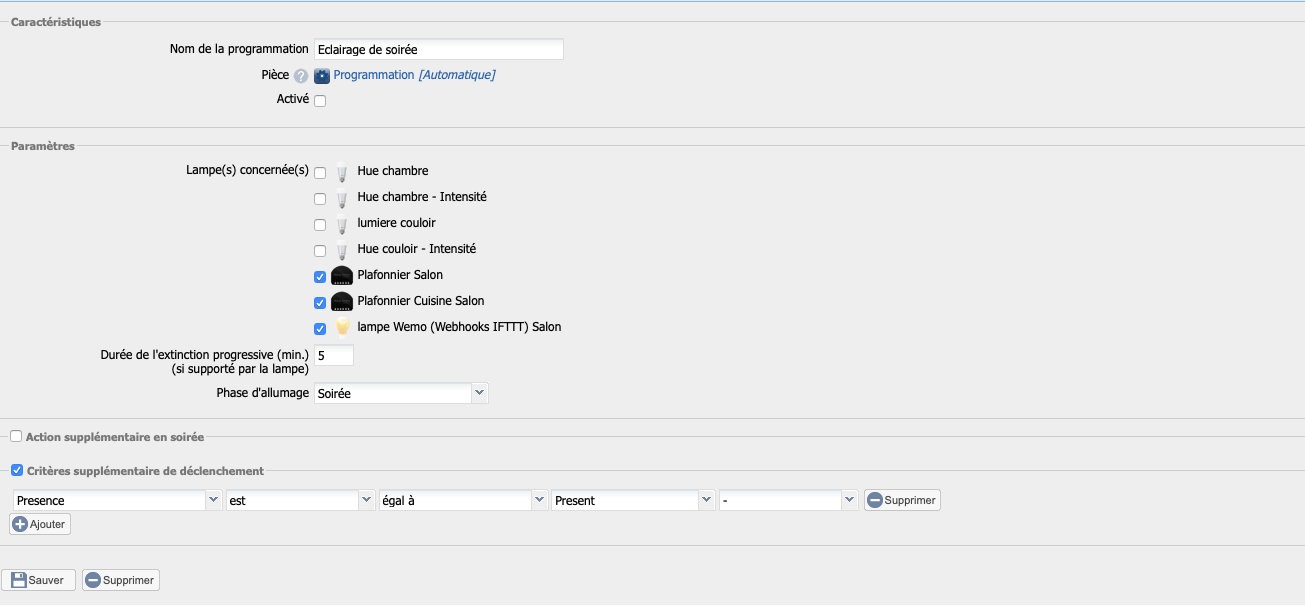Viewport: 1305px width, 612px height.
Task: Click the Plafonnier Salon device icon
Action: (x=342, y=276)
